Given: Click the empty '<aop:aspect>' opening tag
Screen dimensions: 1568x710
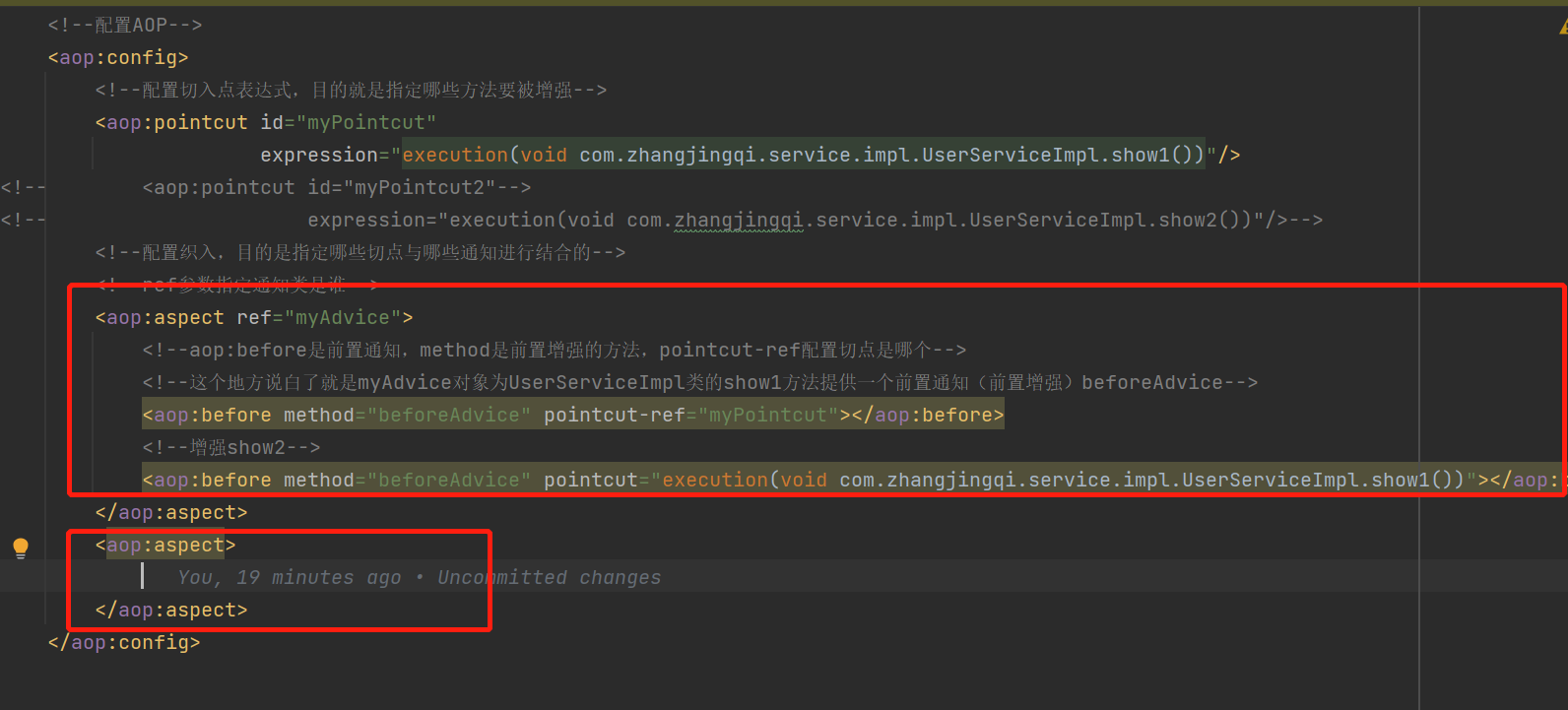Looking at the screenshot, I should tap(165, 545).
